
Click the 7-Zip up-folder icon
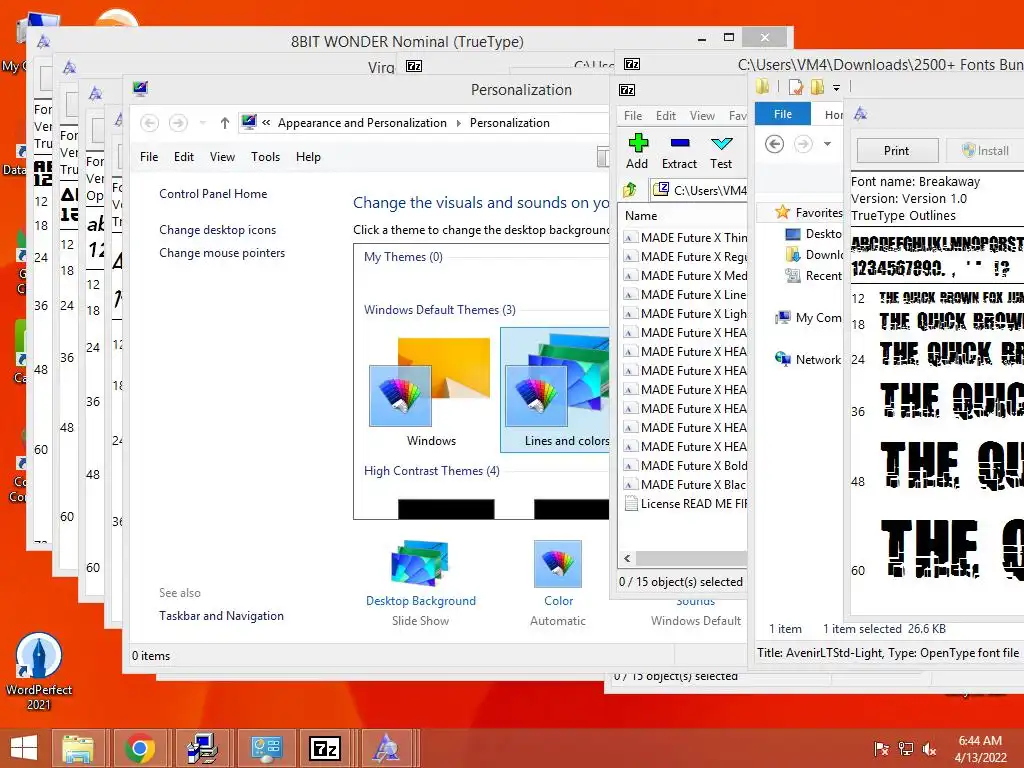click(630, 190)
